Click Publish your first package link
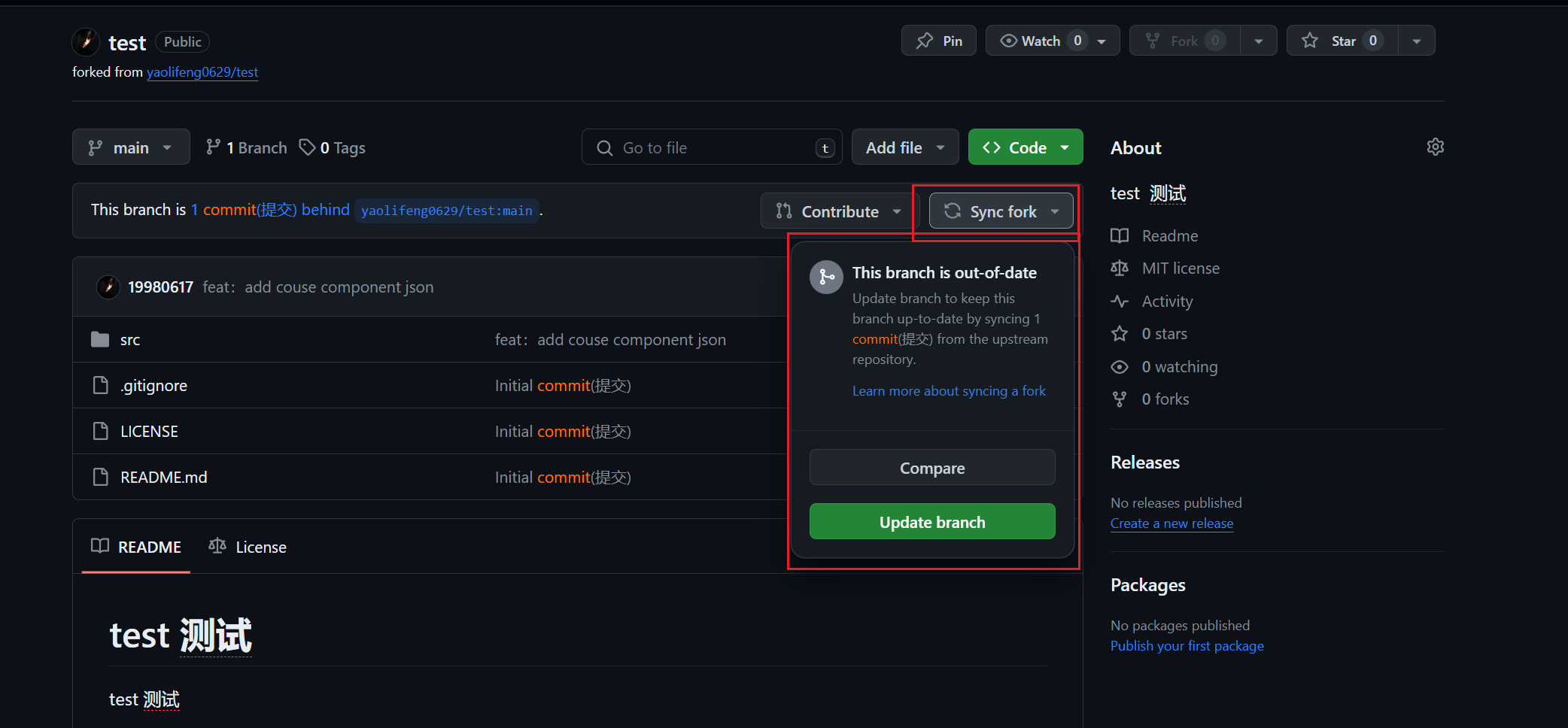The width and height of the screenshot is (1568, 728). pos(1187,646)
